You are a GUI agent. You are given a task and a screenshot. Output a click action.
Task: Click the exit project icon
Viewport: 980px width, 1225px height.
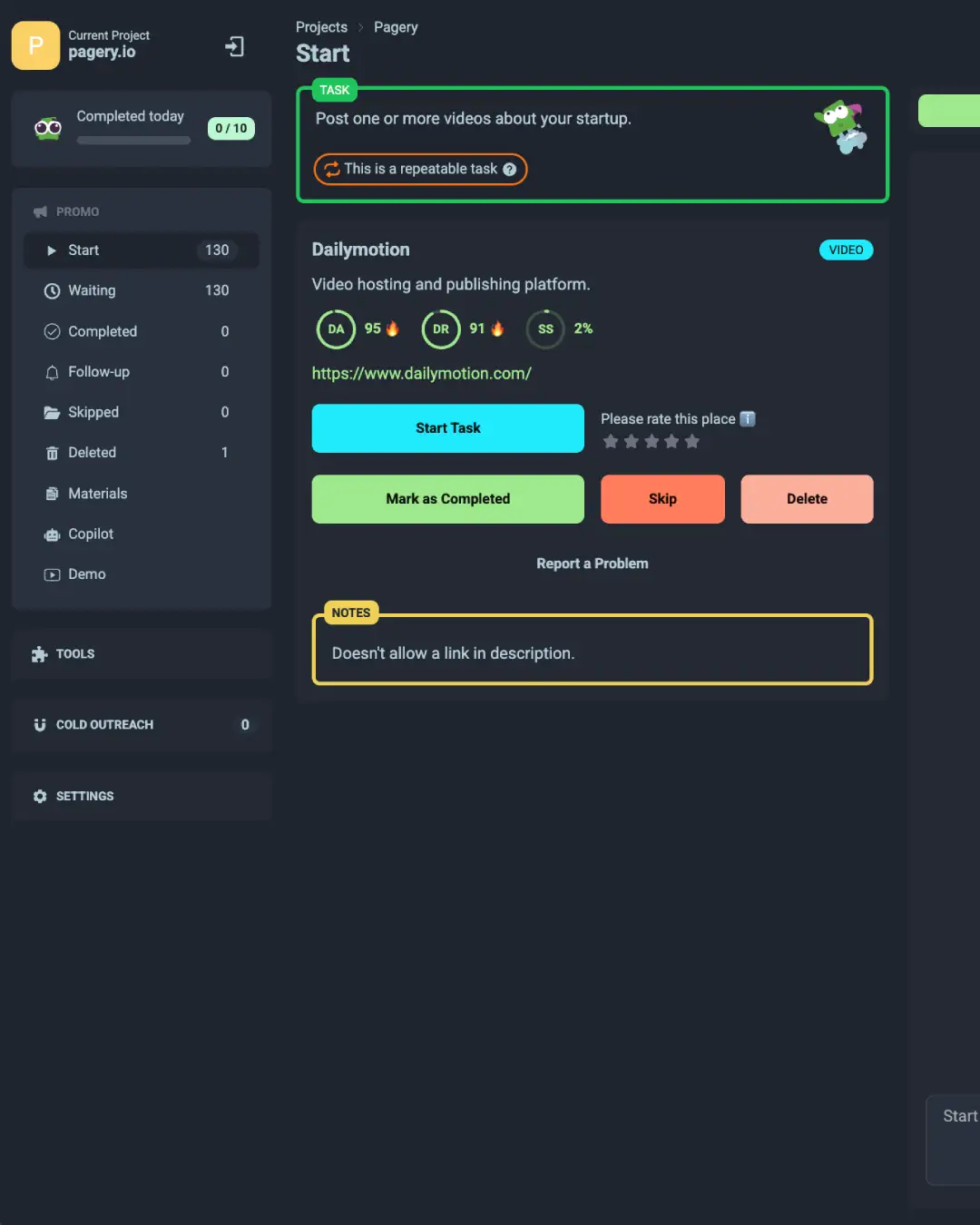234,46
